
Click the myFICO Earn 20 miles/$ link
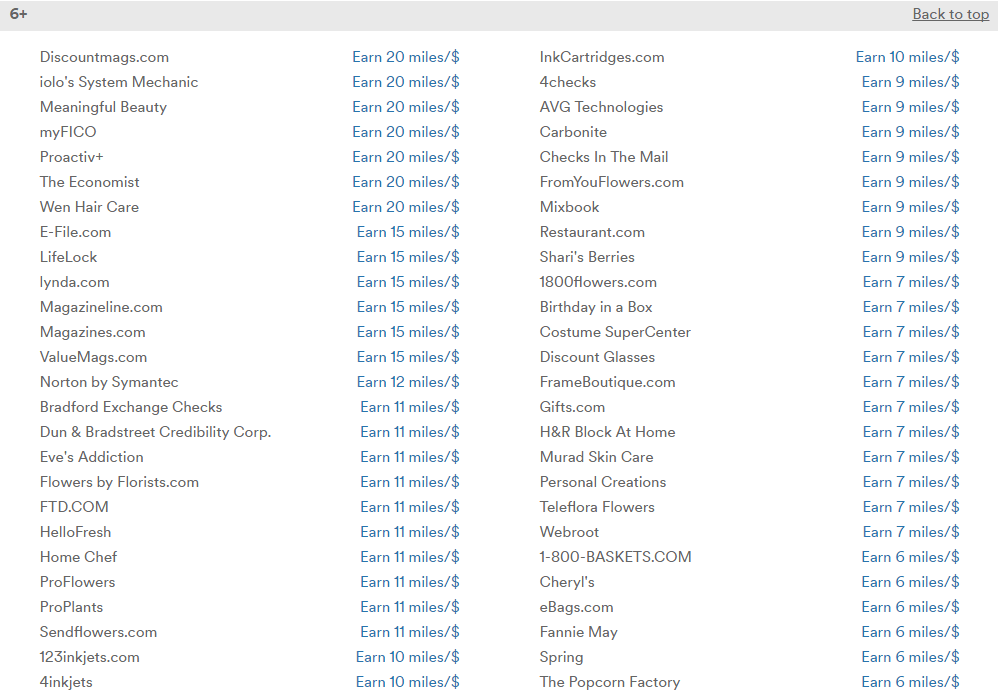click(405, 132)
